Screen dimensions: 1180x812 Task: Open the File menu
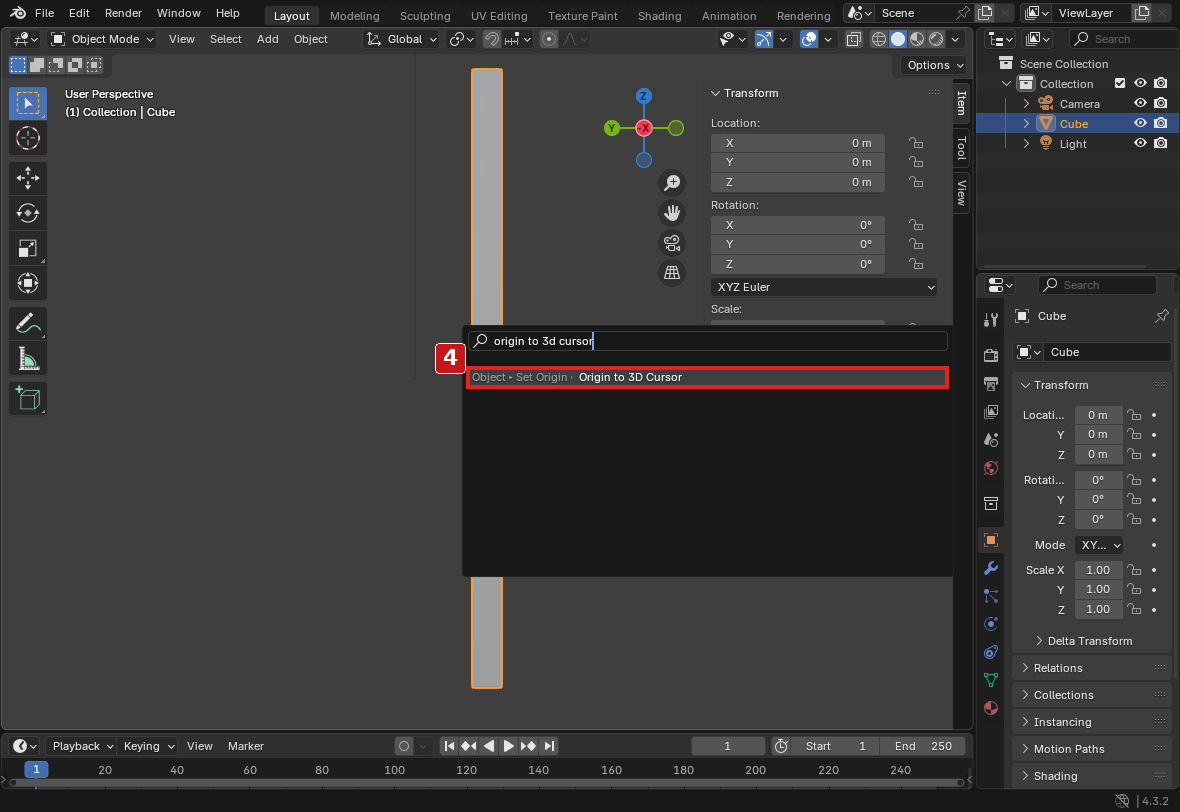44,13
